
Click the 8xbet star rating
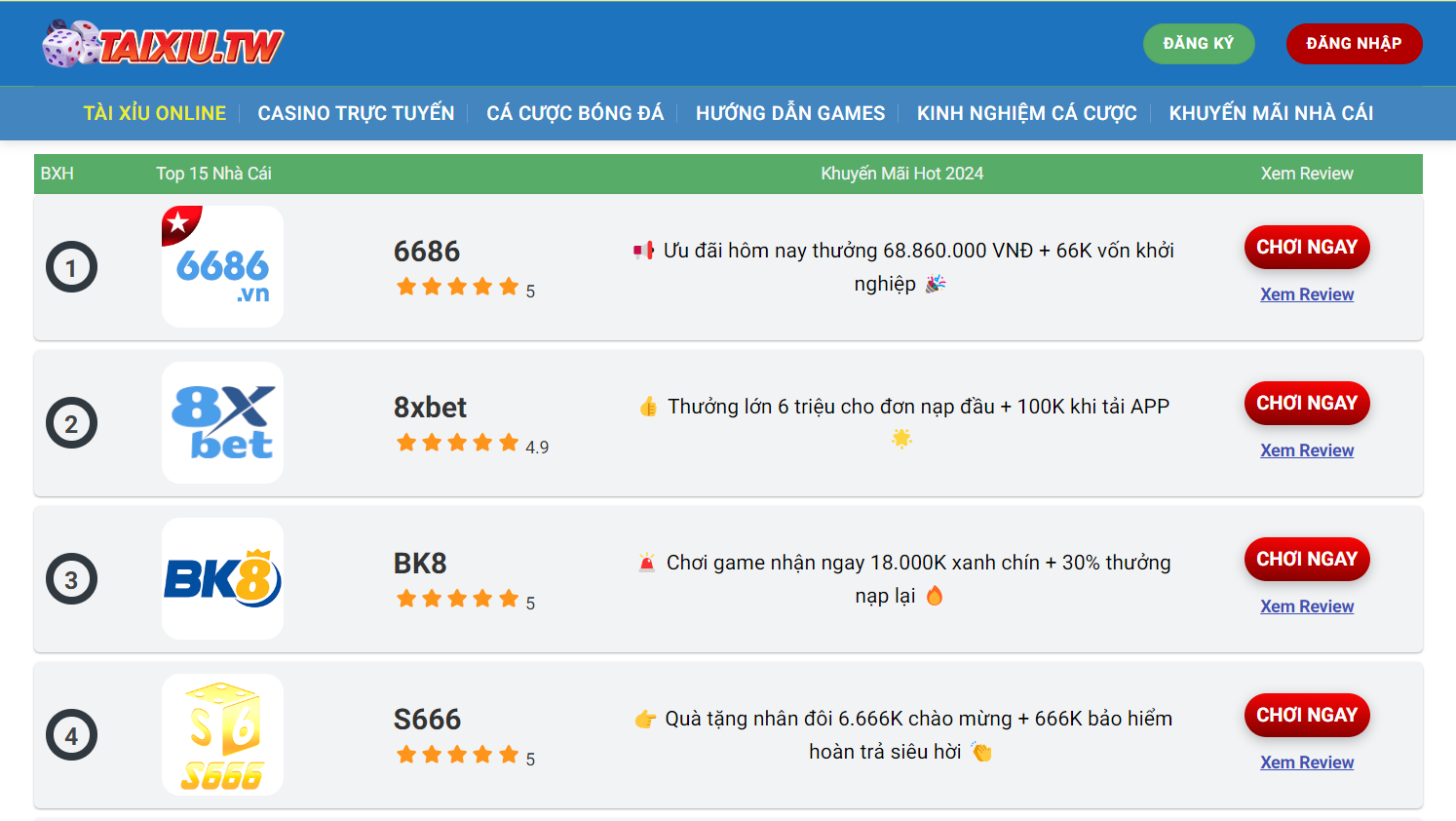pyautogui.click(x=458, y=443)
